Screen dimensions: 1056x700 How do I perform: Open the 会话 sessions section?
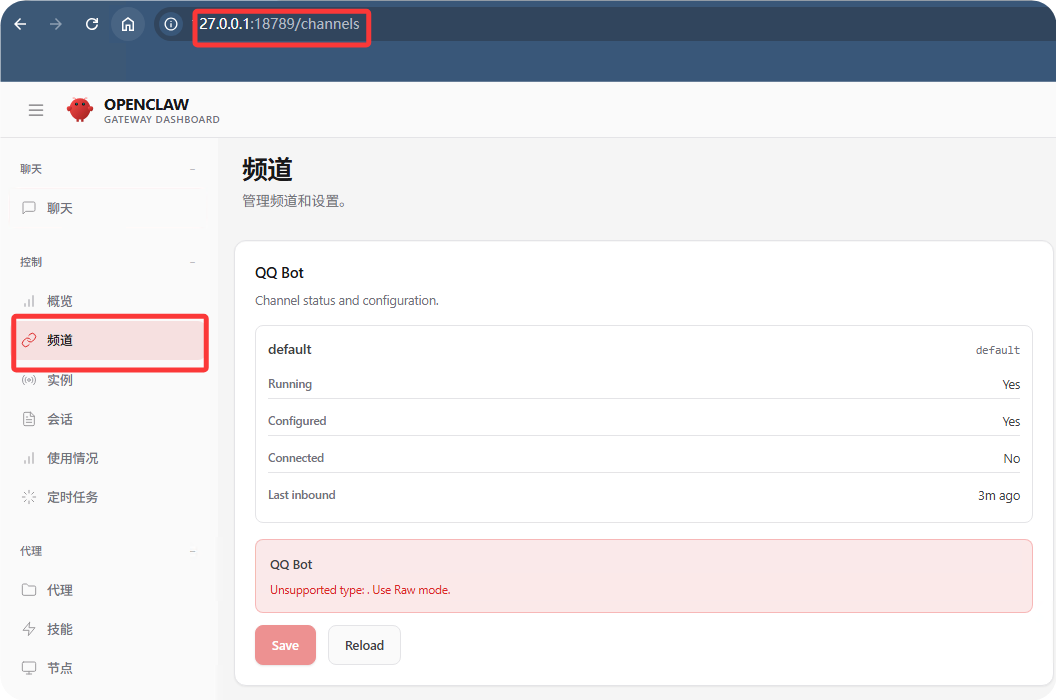(x=59, y=418)
